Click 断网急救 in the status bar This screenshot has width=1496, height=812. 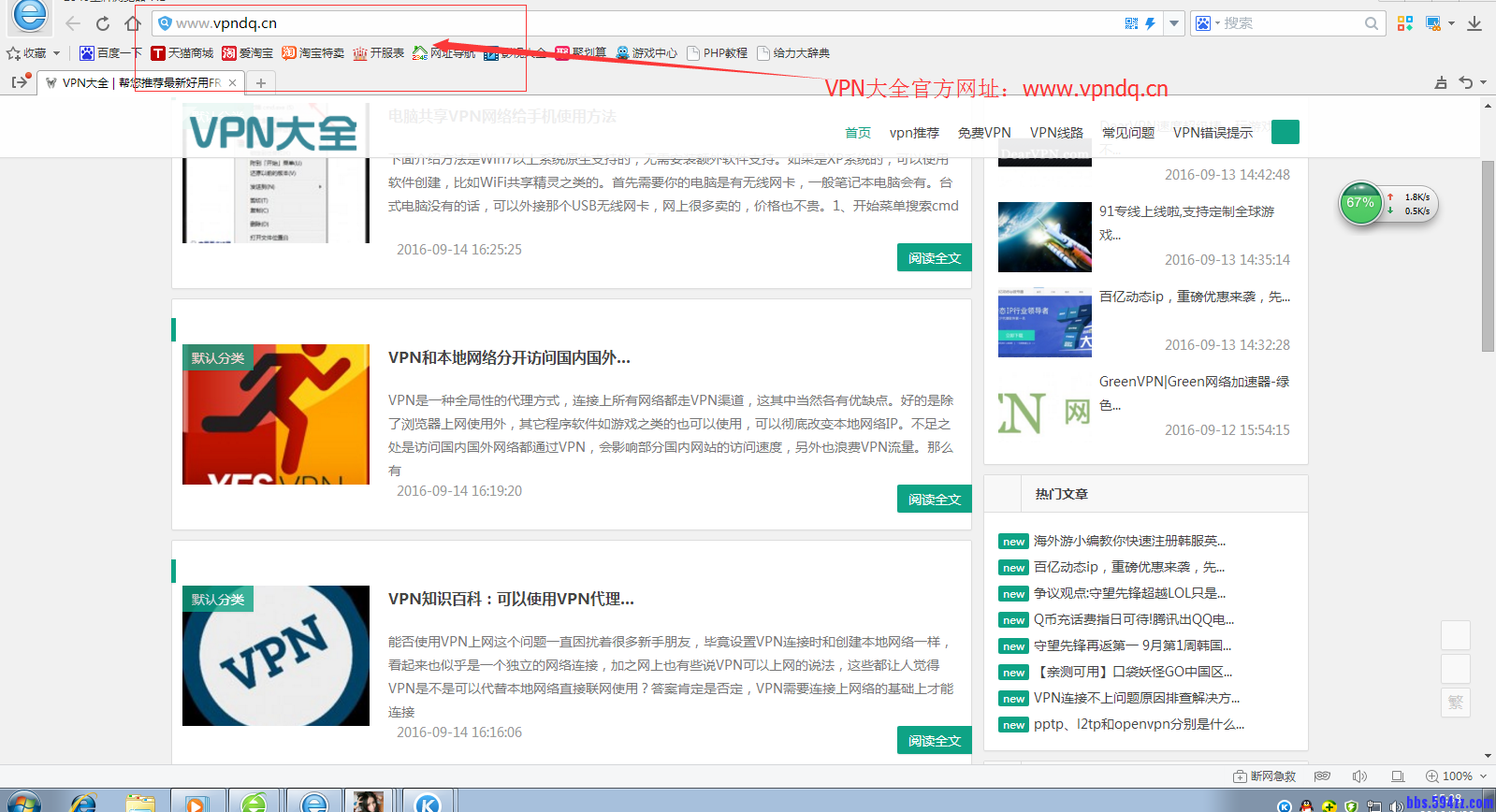[x=1265, y=776]
